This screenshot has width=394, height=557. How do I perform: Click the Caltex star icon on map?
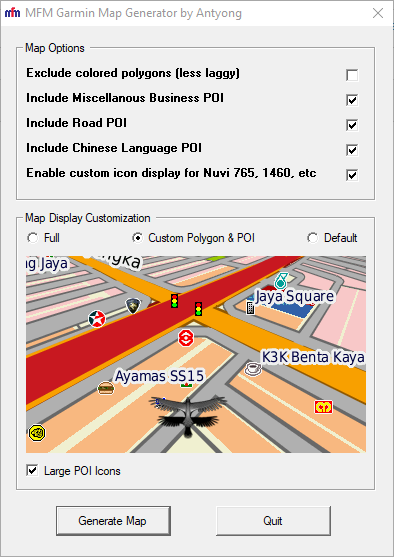97,319
